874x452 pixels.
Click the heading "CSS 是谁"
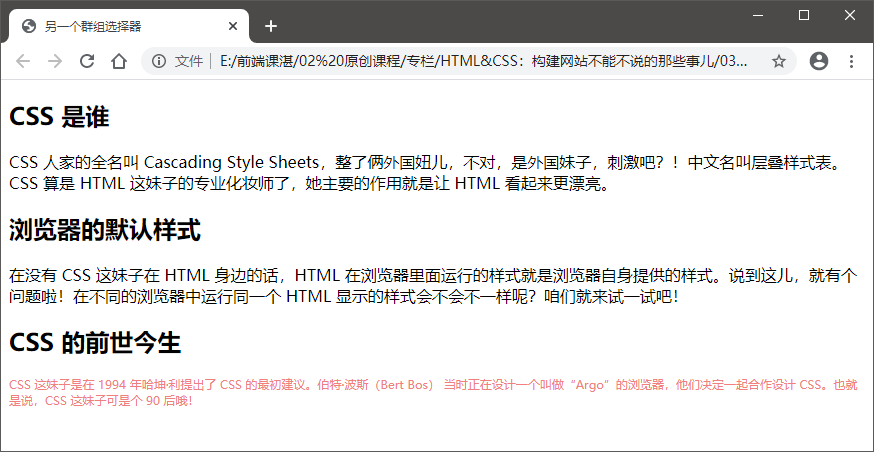(x=59, y=117)
